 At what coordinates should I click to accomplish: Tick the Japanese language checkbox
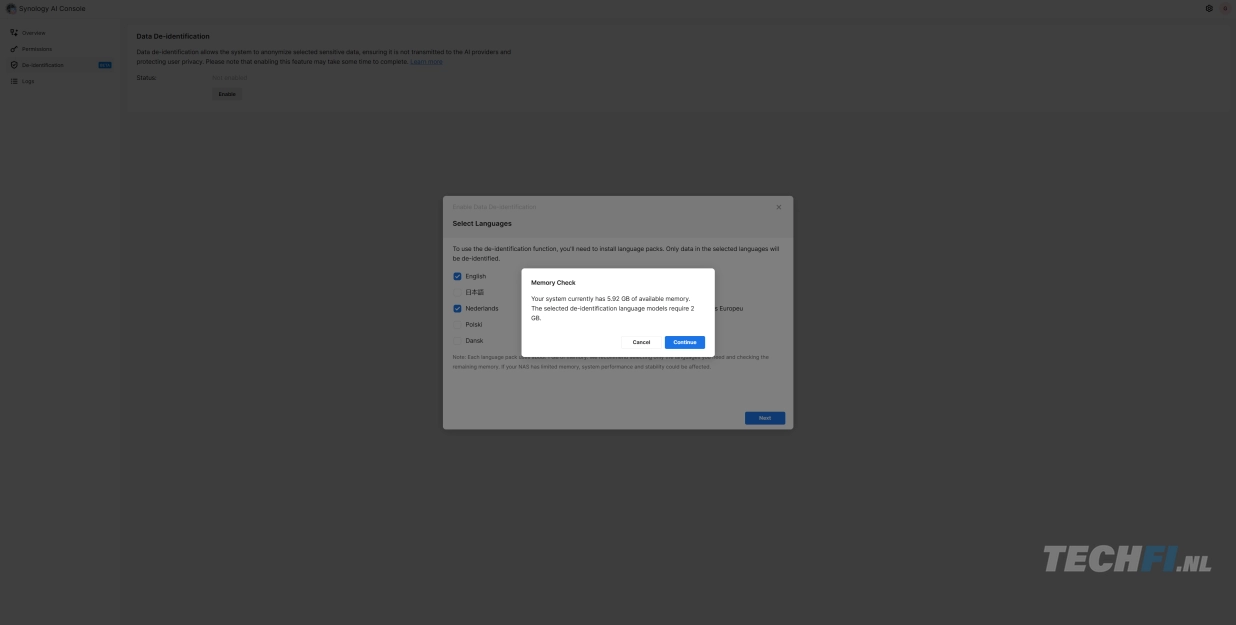(x=458, y=292)
